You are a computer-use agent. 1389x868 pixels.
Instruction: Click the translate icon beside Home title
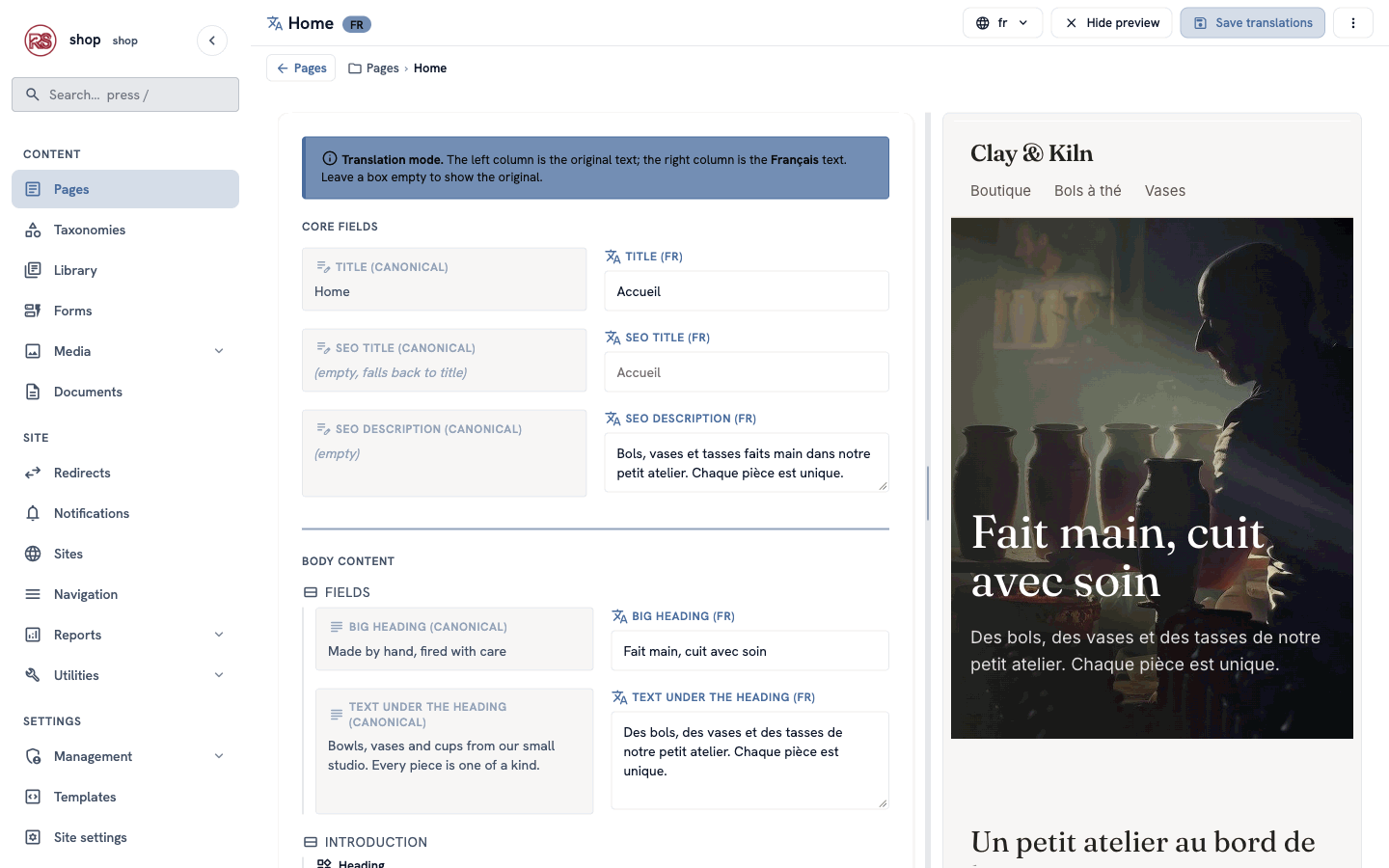[275, 23]
